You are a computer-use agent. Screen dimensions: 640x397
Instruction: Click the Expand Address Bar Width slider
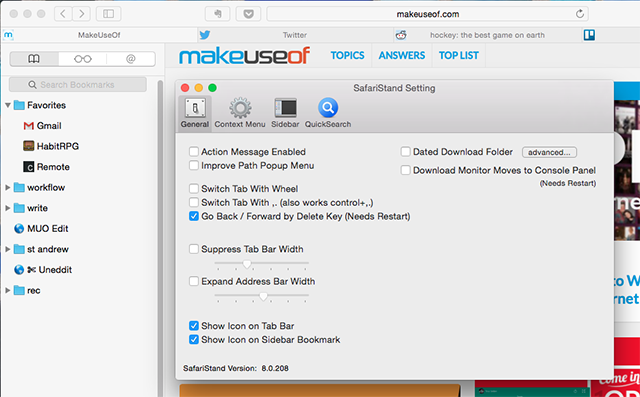click(x=262, y=297)
